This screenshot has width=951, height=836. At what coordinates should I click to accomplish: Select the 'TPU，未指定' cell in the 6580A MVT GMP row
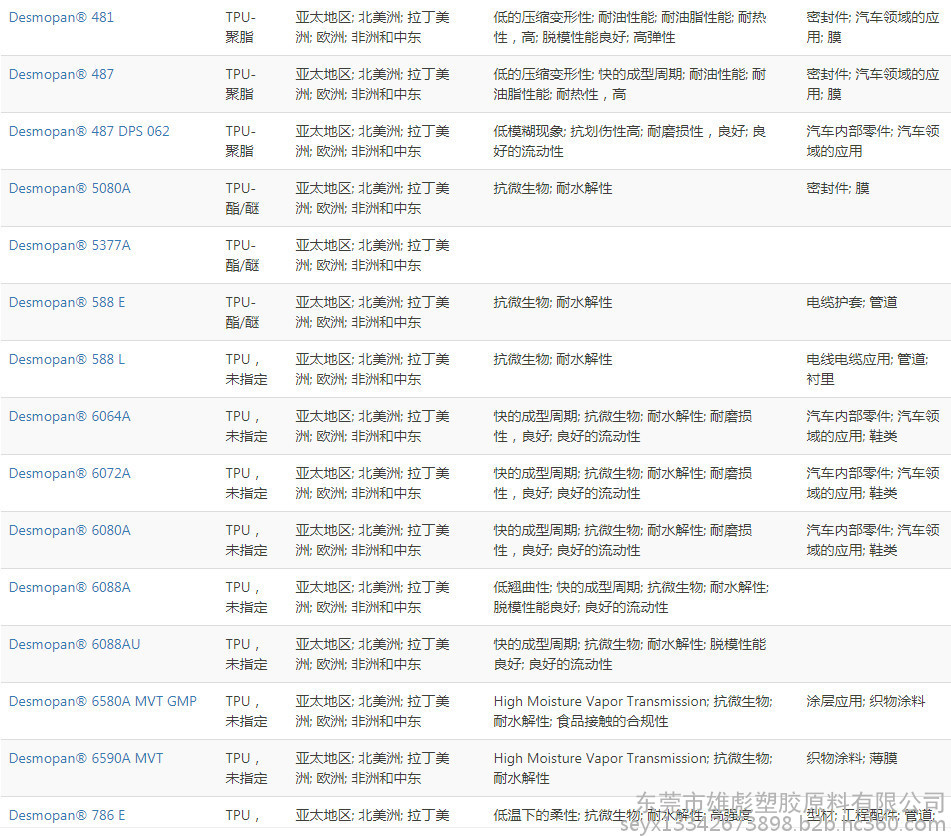point(246,712)
